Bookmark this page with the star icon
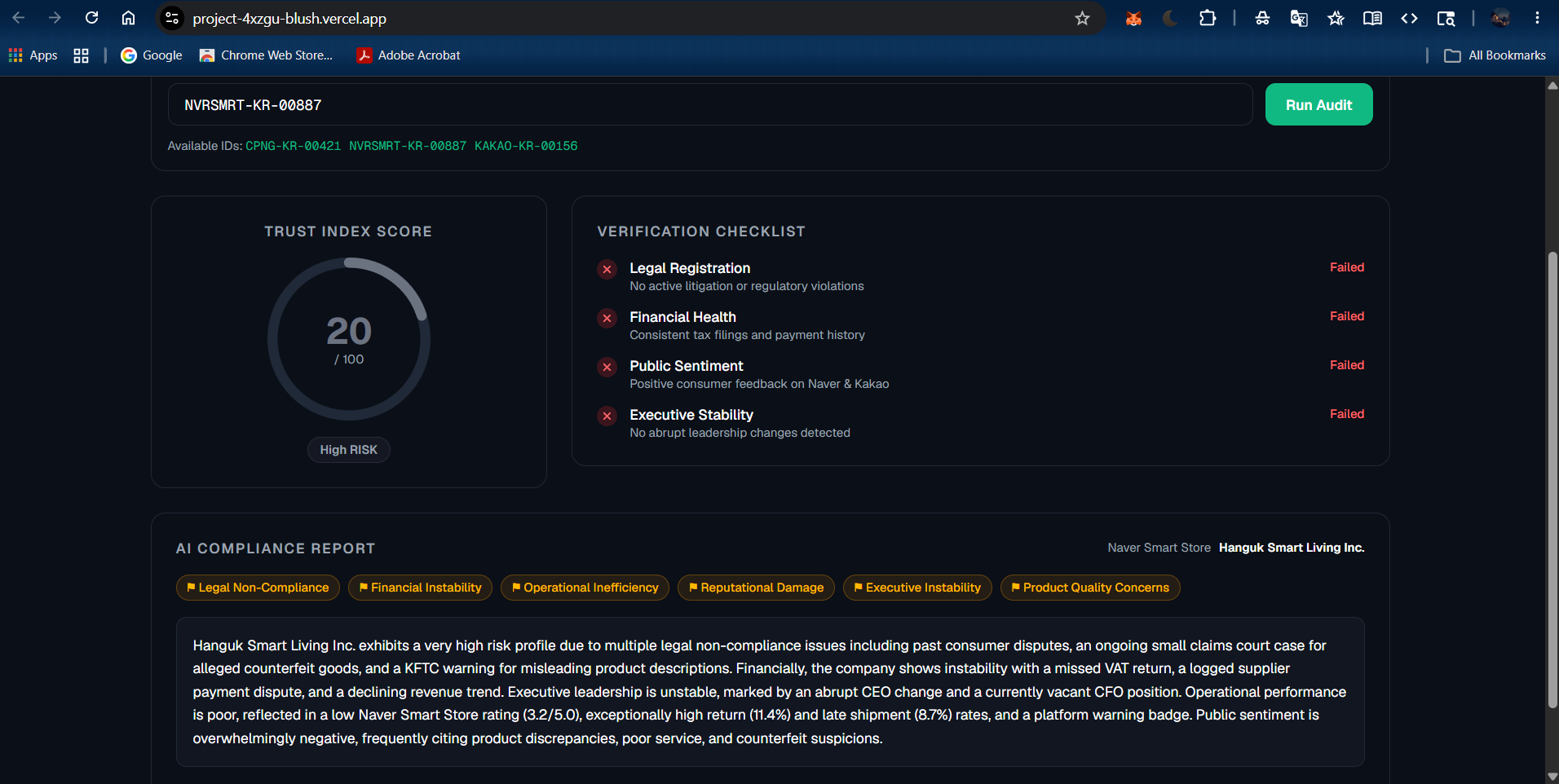The height and width of the screenshot is (784, 1559). click(1082, 18)
